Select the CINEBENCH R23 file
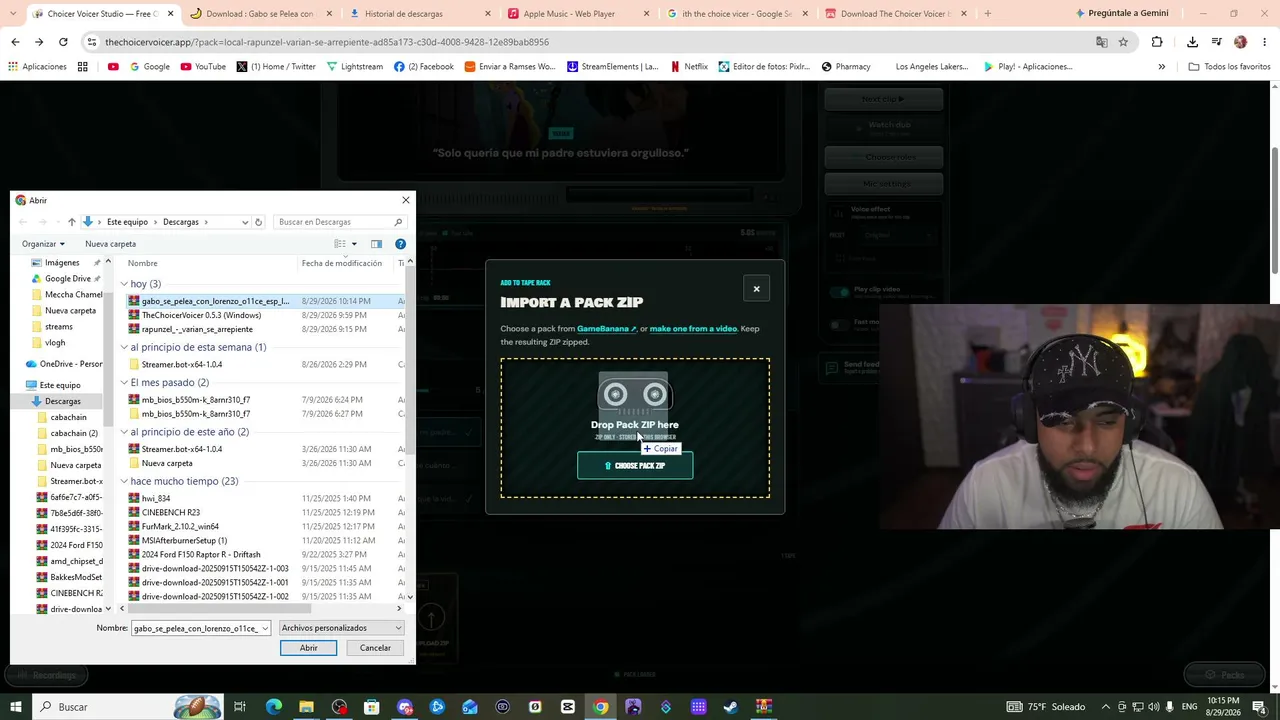Screen dimensions: 1280x720 [x=171, y=512]
